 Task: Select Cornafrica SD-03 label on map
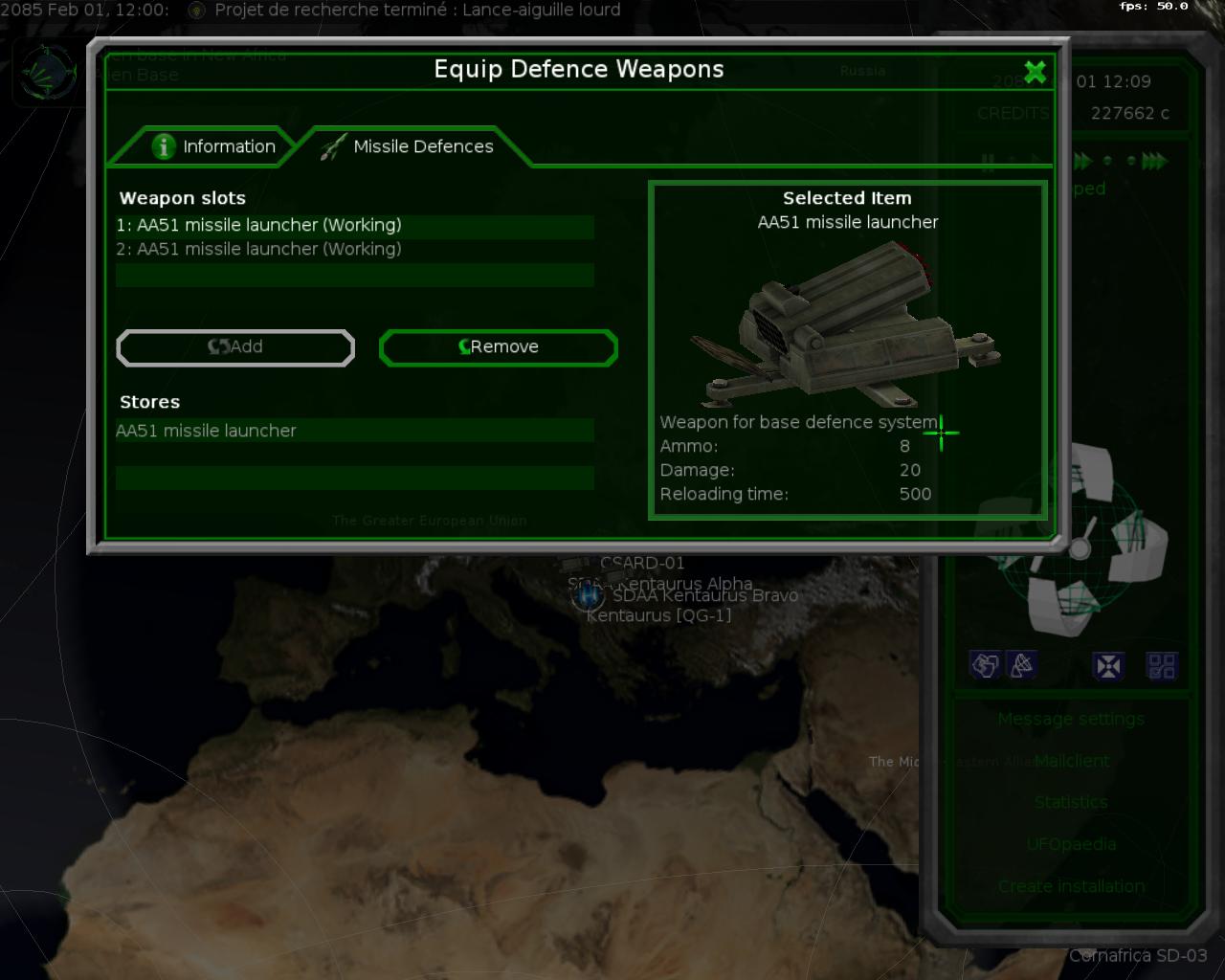(1138, 955)
